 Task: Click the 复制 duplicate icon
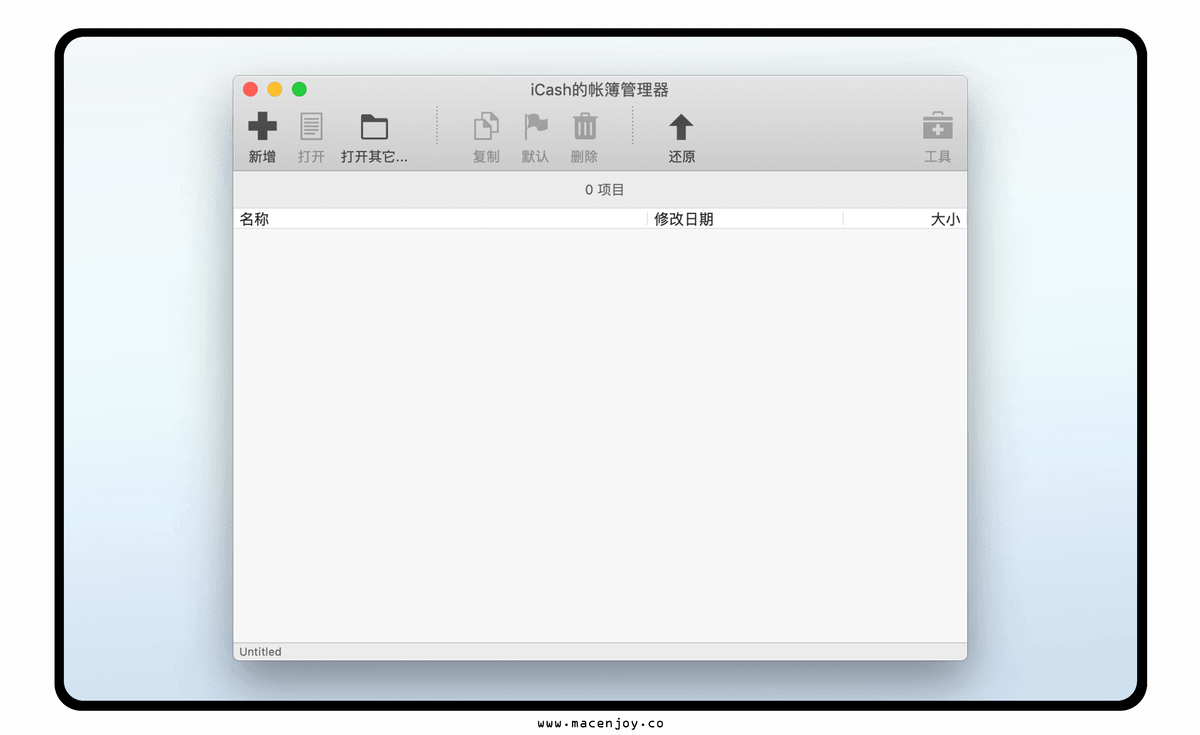[x=486, y=126]
